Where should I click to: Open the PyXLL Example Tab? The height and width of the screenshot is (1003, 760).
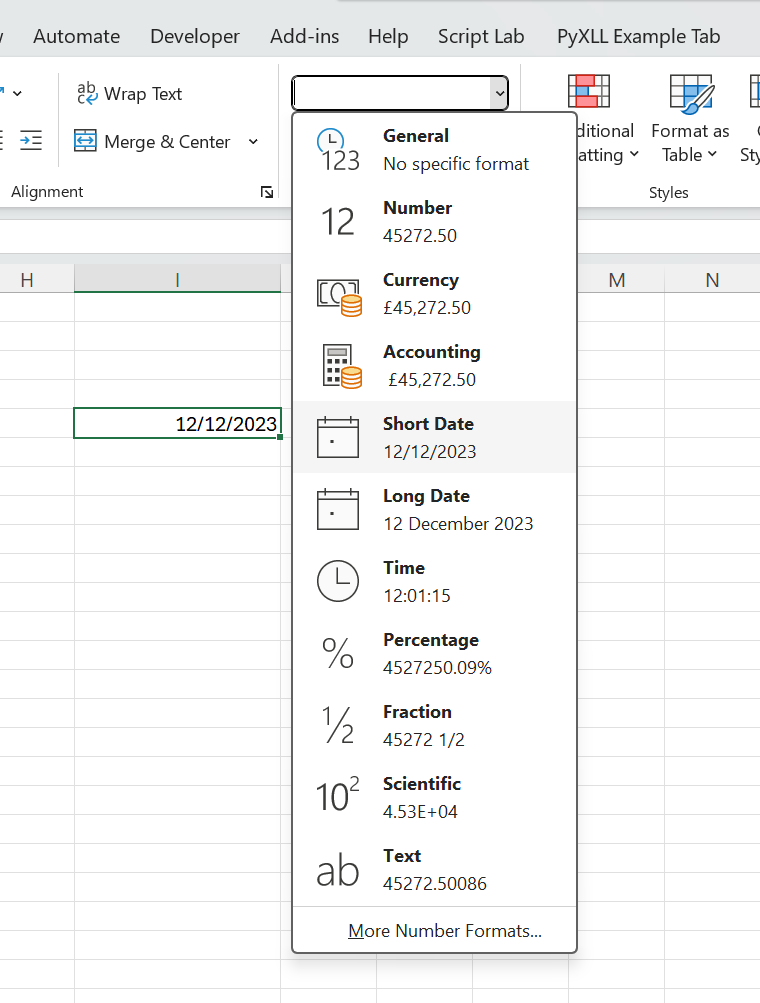pyautogui.click(x=638, y=37)
